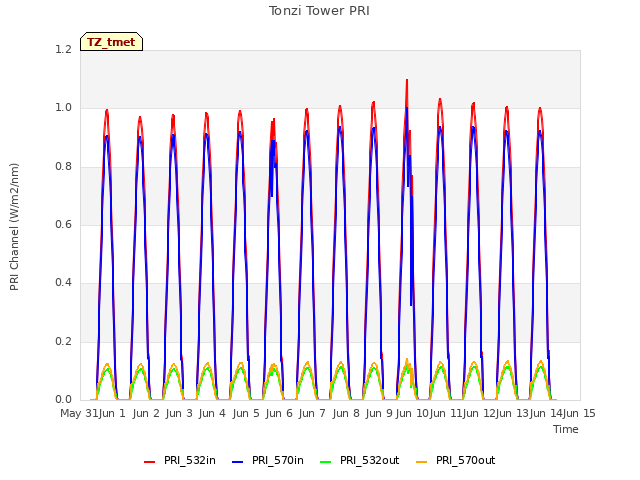Click the Jun 4 x-axis tick label
Image resolution: width=640 pixels, height=480 pixels.
click(212, 413)
